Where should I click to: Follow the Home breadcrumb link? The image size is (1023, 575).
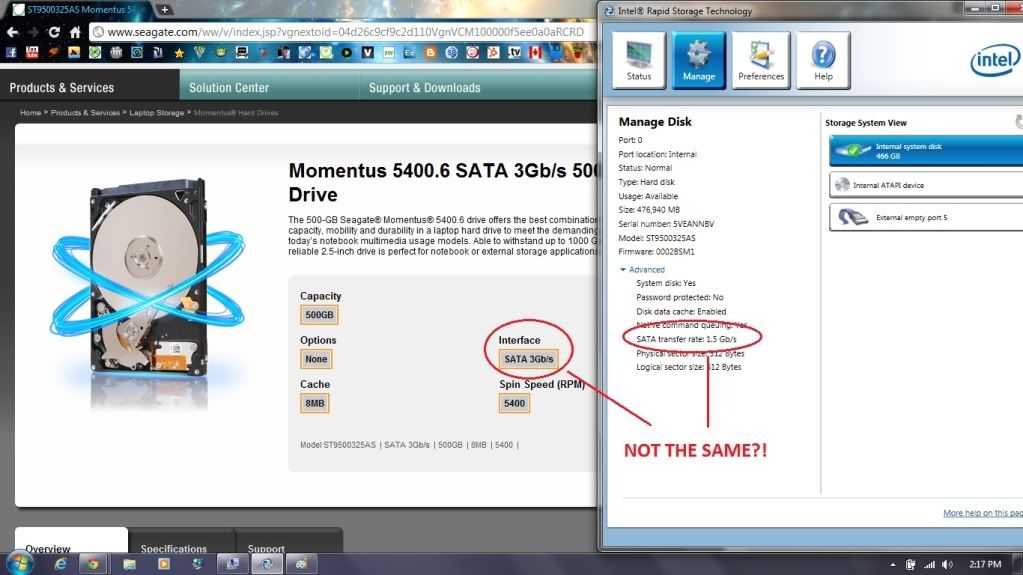click(x=31, y=113)
